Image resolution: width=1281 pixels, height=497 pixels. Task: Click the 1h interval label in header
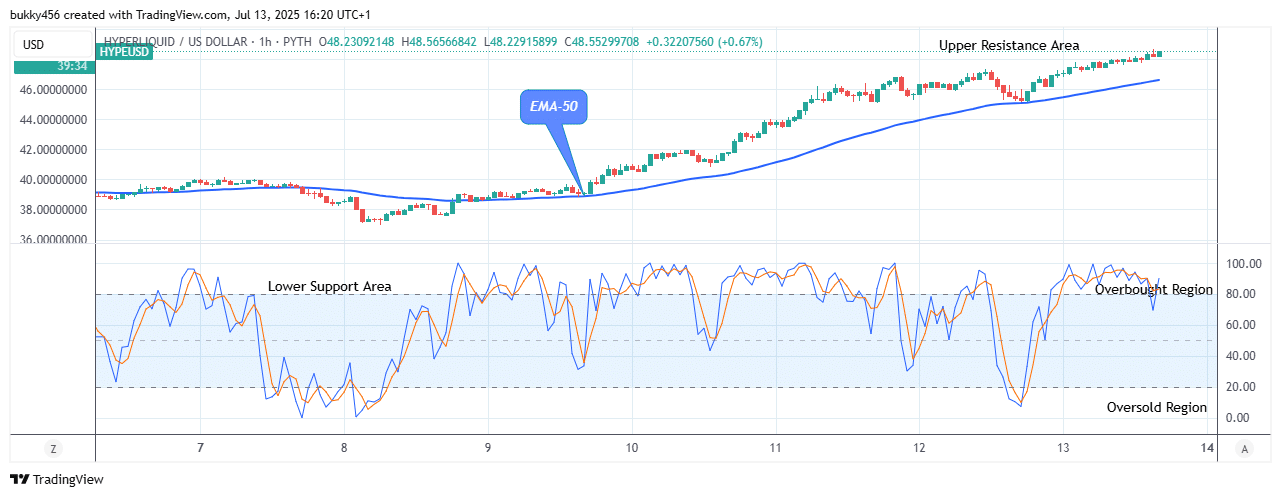click(264, 41)
